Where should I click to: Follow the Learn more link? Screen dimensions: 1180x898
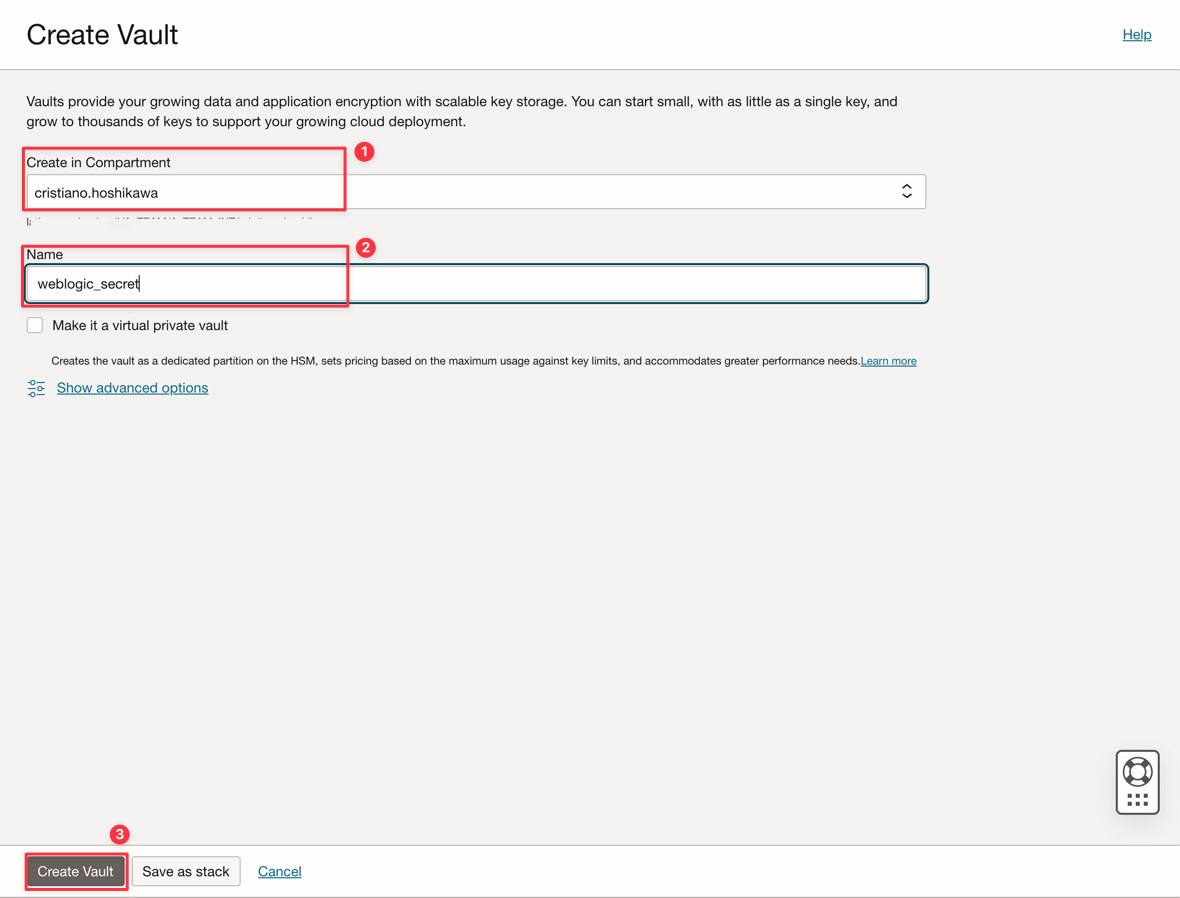tap(888, 361)
